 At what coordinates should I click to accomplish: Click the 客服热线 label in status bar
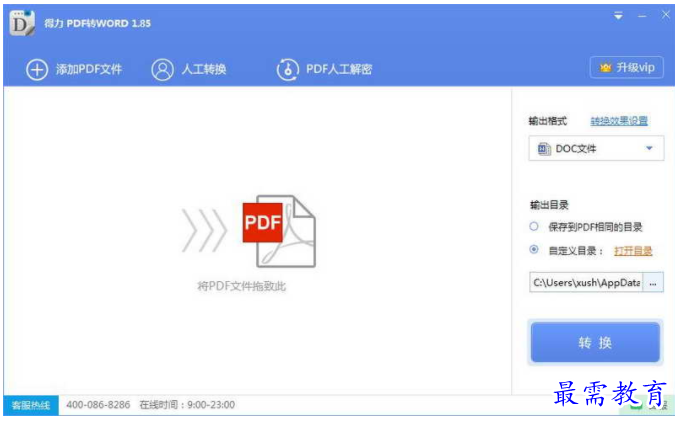[x=31, y=405]
